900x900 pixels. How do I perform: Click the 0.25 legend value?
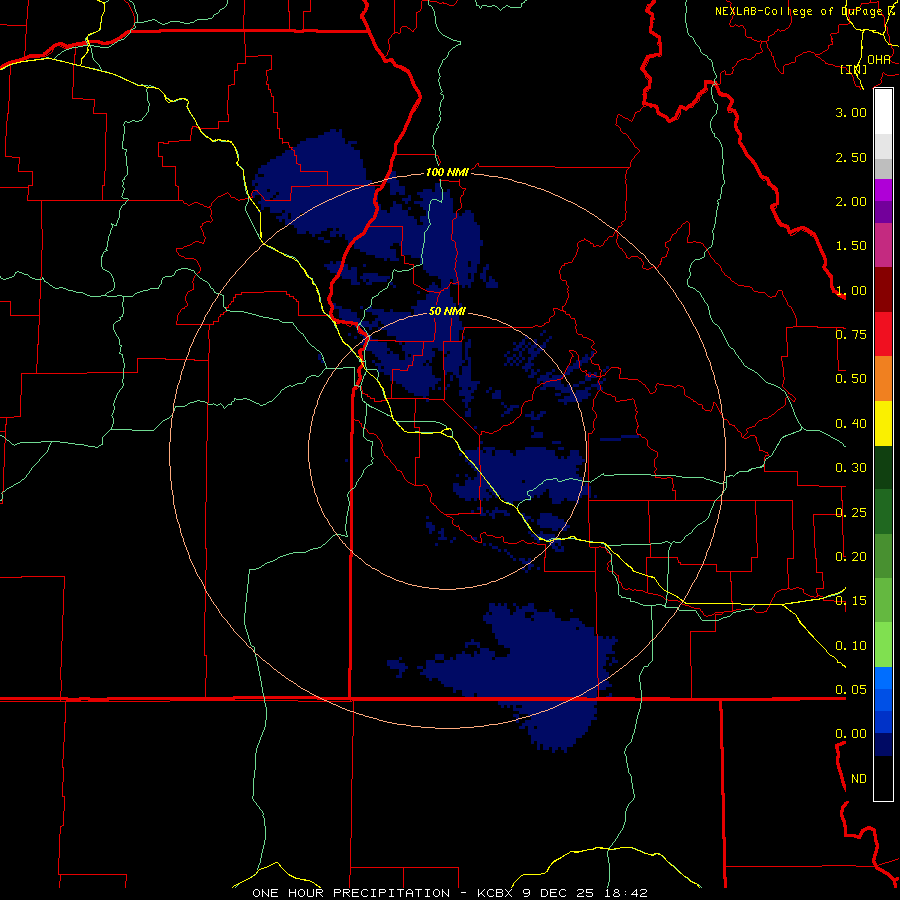tap(851, 513)
